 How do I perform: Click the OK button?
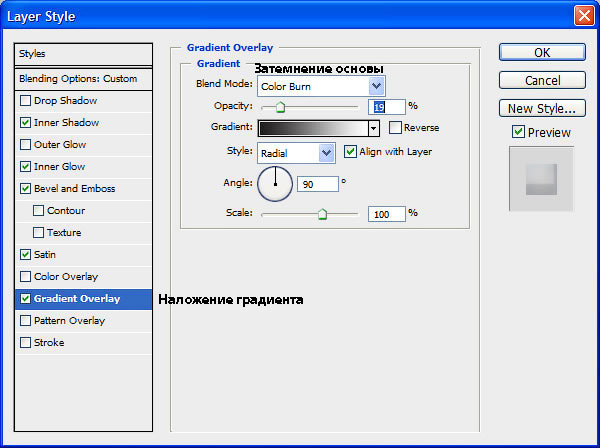542,52
